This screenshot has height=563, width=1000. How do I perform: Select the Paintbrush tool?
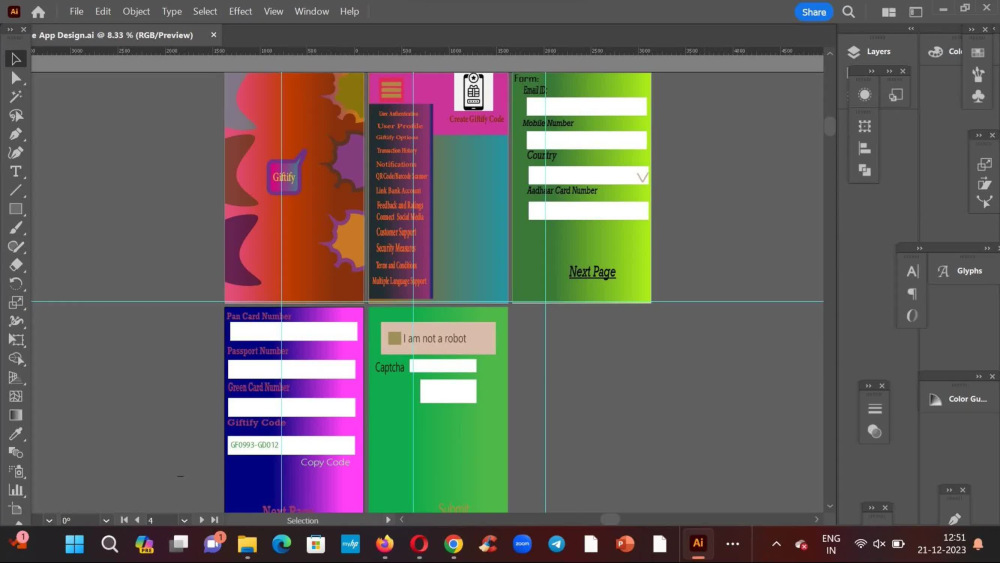point(16,228)
